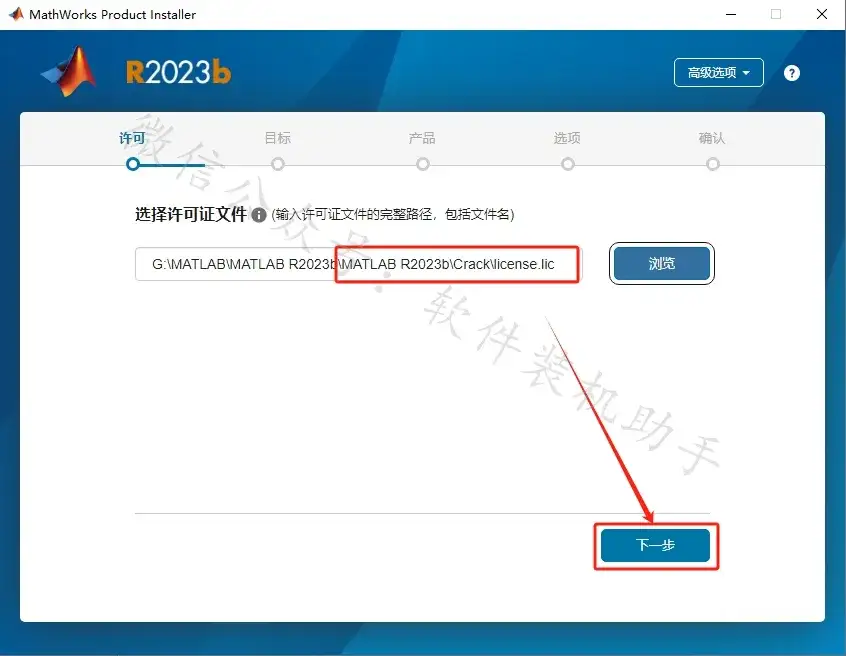Image resolution: width=846 pixels, height=656 pixels.
Task: Minimize the installer window
Action: click(x=731, y=15)
